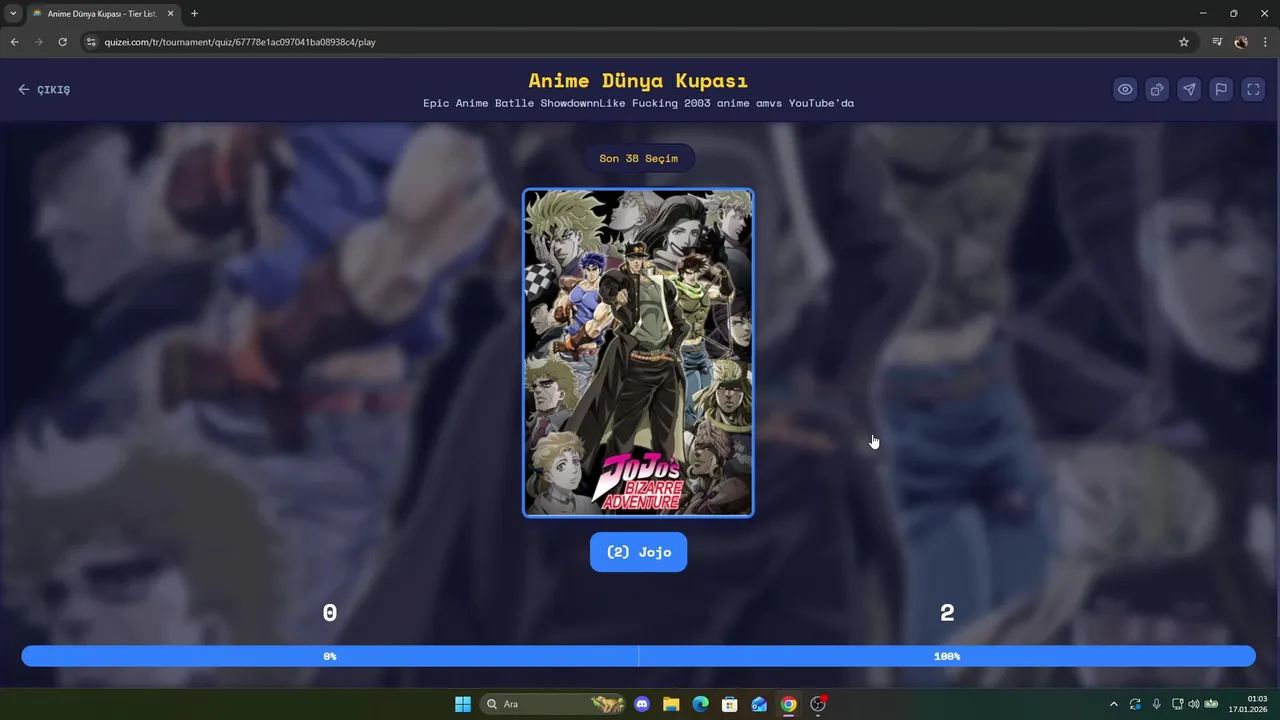Open Microsoft Edge from the taskbar
Screen dimensions: 1280x720
click(701, 704)
